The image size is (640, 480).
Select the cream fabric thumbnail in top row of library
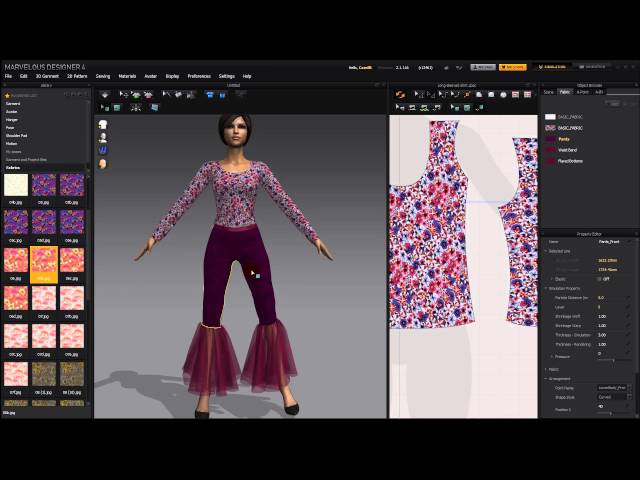pyautogui.click(x=16, y=185)
